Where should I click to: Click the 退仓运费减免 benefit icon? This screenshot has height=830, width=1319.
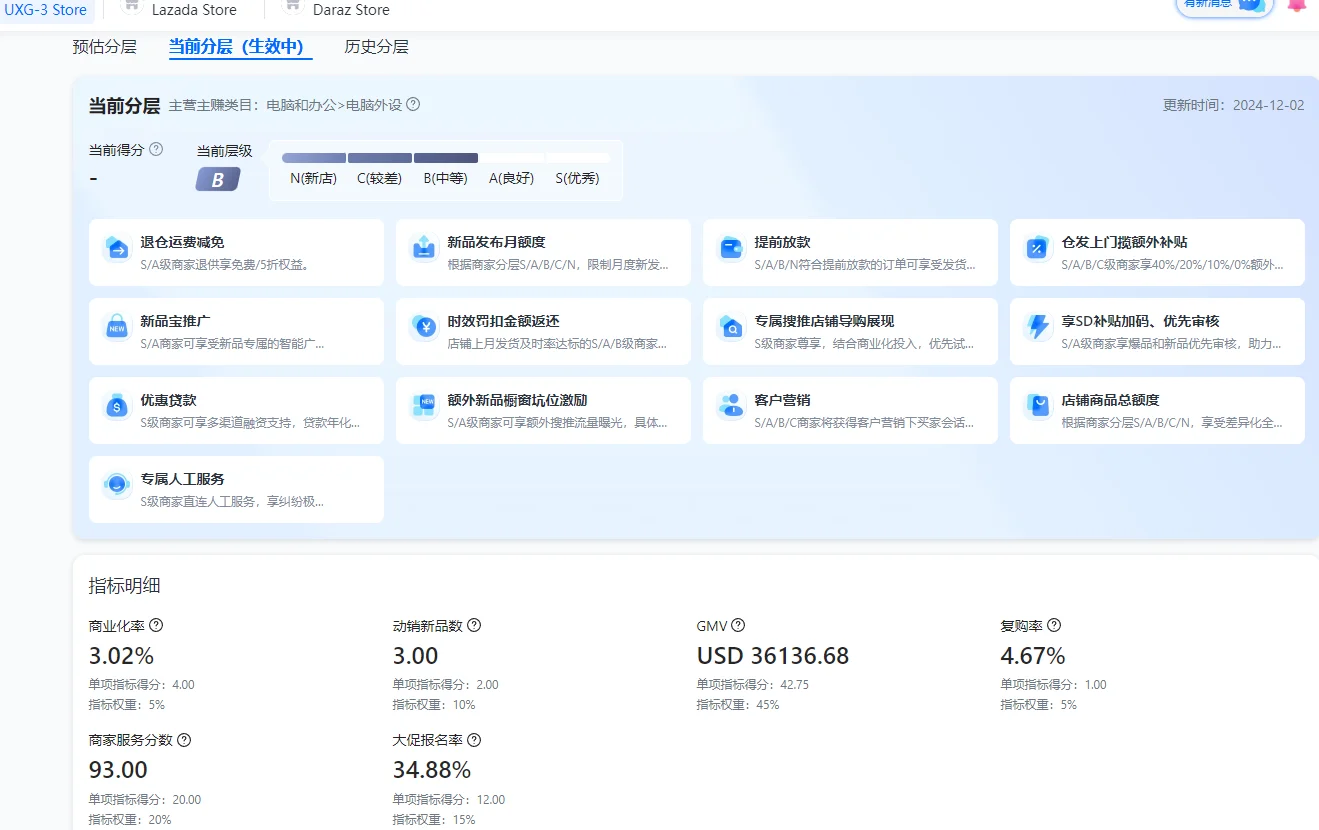[x=118, y=249]
